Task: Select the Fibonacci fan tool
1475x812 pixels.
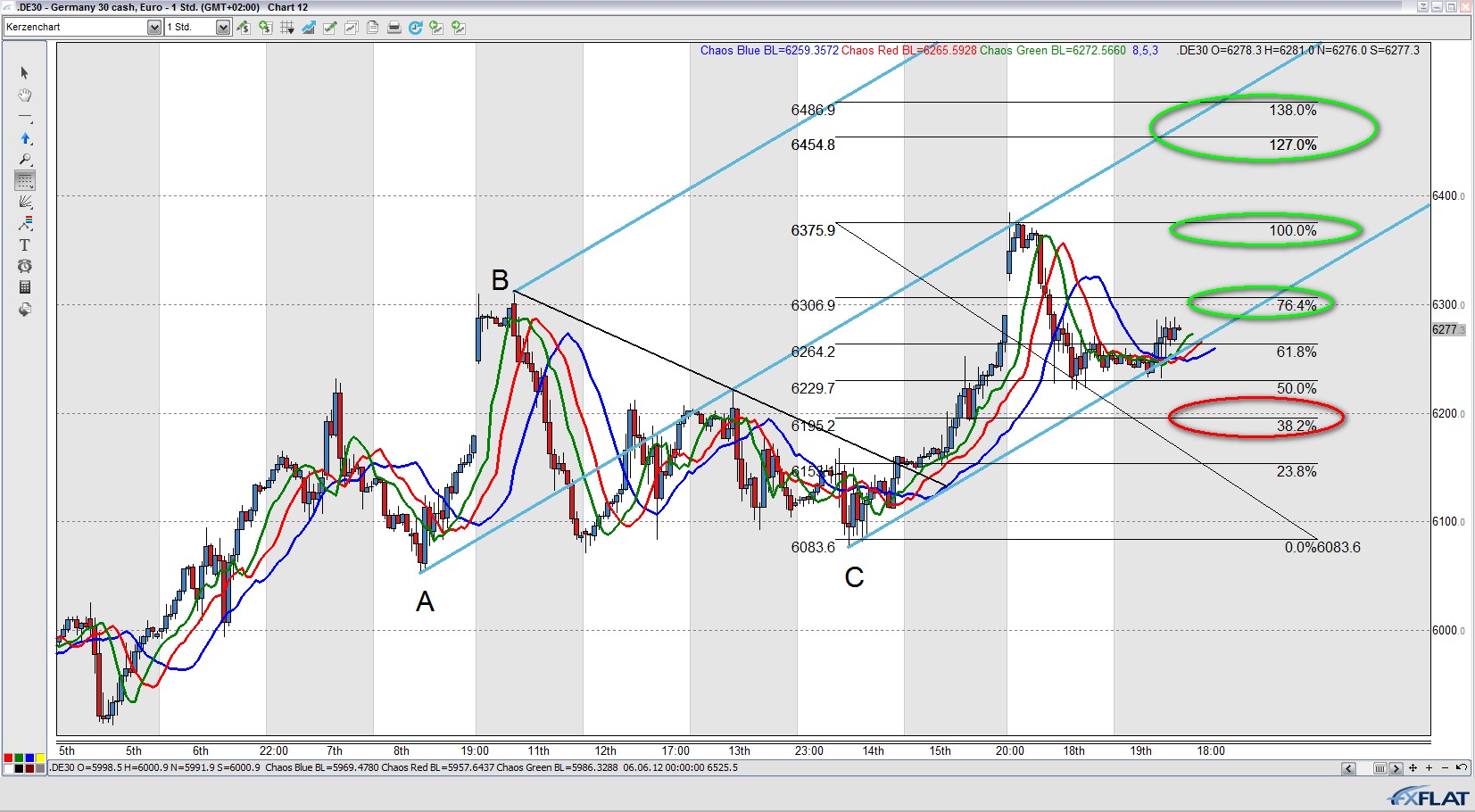Action: click(25, 202)
